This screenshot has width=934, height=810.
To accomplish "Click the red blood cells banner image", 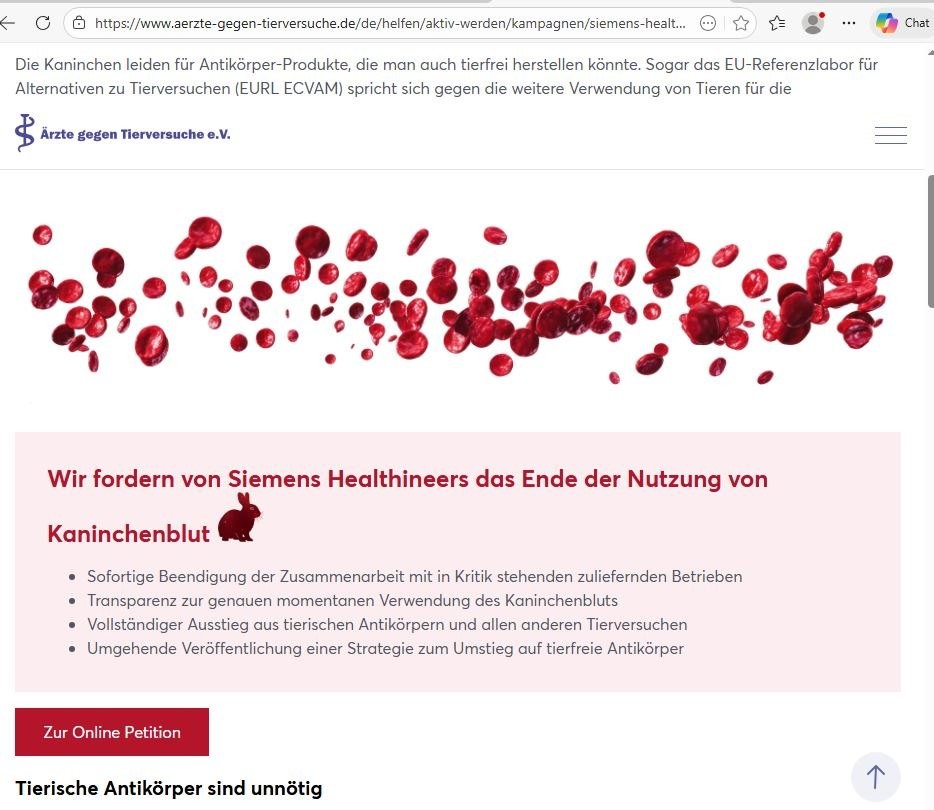I will click(460, 300).
